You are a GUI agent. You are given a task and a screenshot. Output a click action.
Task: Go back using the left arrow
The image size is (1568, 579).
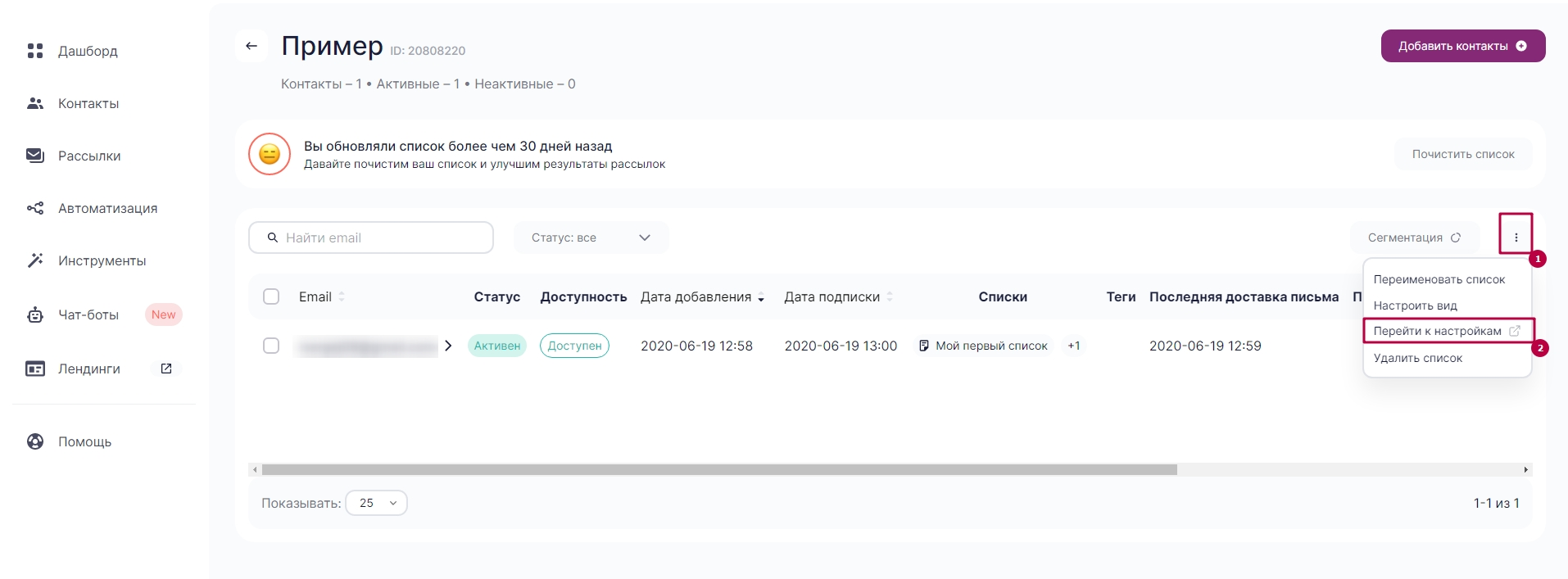[252, 46]
